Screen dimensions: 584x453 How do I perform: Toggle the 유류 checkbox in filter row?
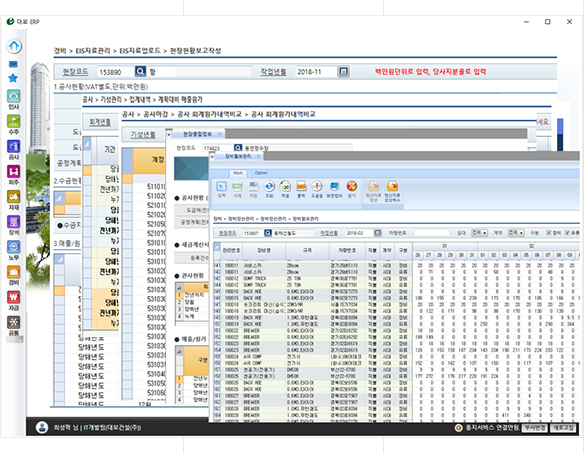click(x=567, y=233)
